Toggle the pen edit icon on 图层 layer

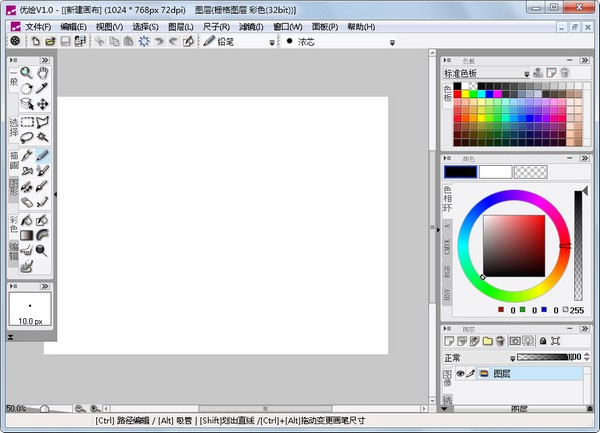pyautogui.click(x=472, y=373)
